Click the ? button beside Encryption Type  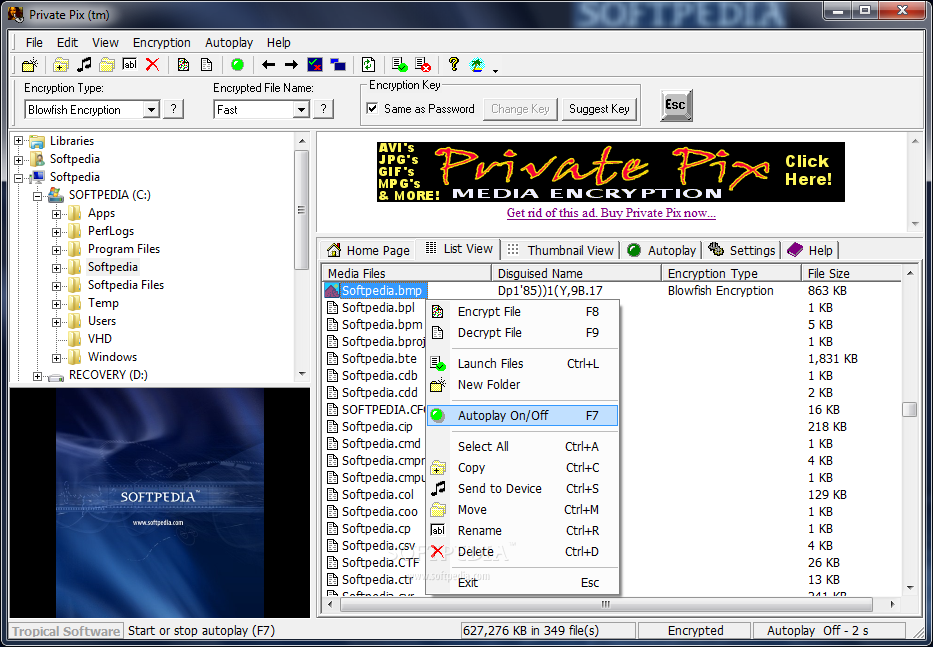coord(173,109)
